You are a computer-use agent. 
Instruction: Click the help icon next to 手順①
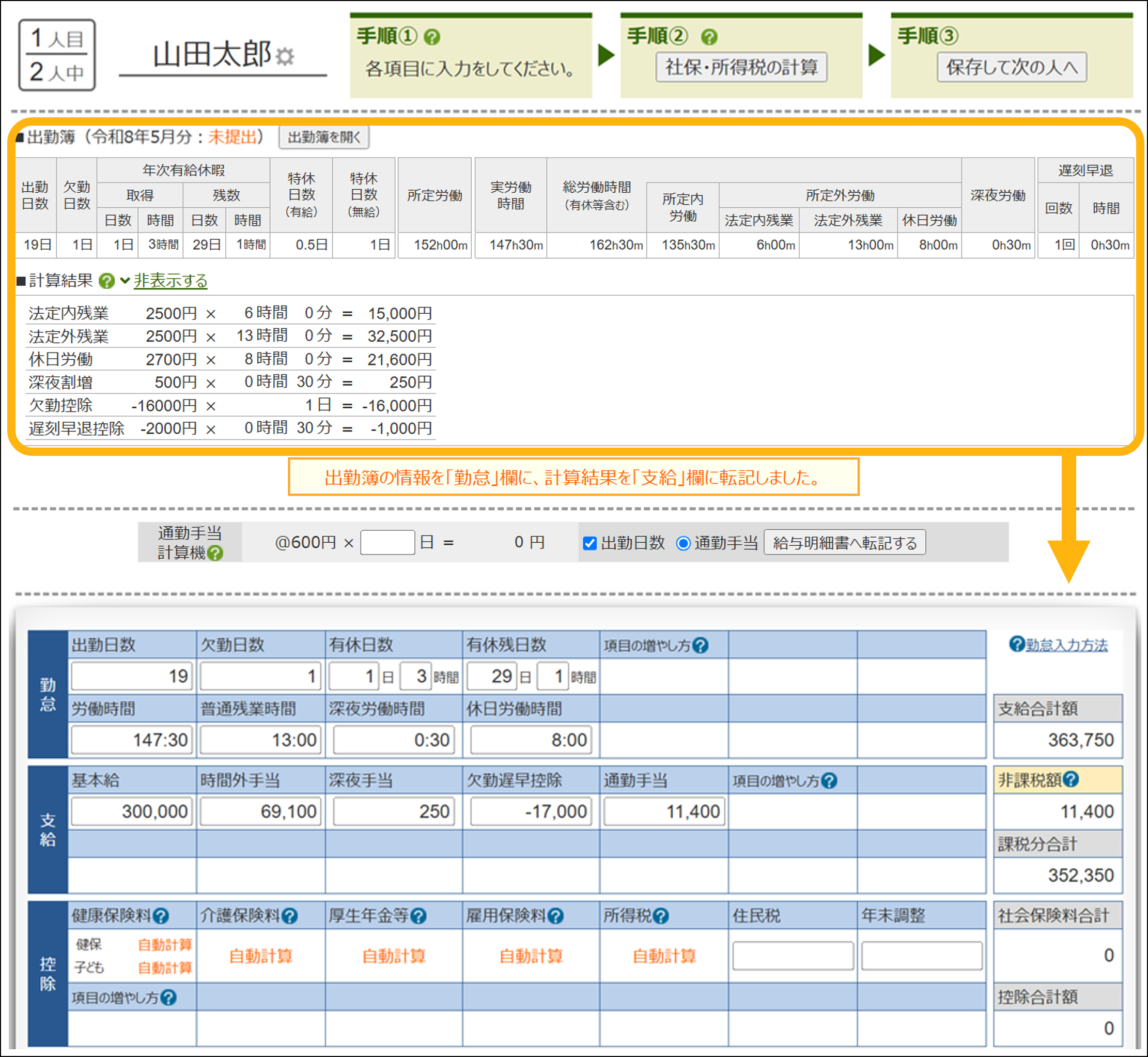point(432,38)
